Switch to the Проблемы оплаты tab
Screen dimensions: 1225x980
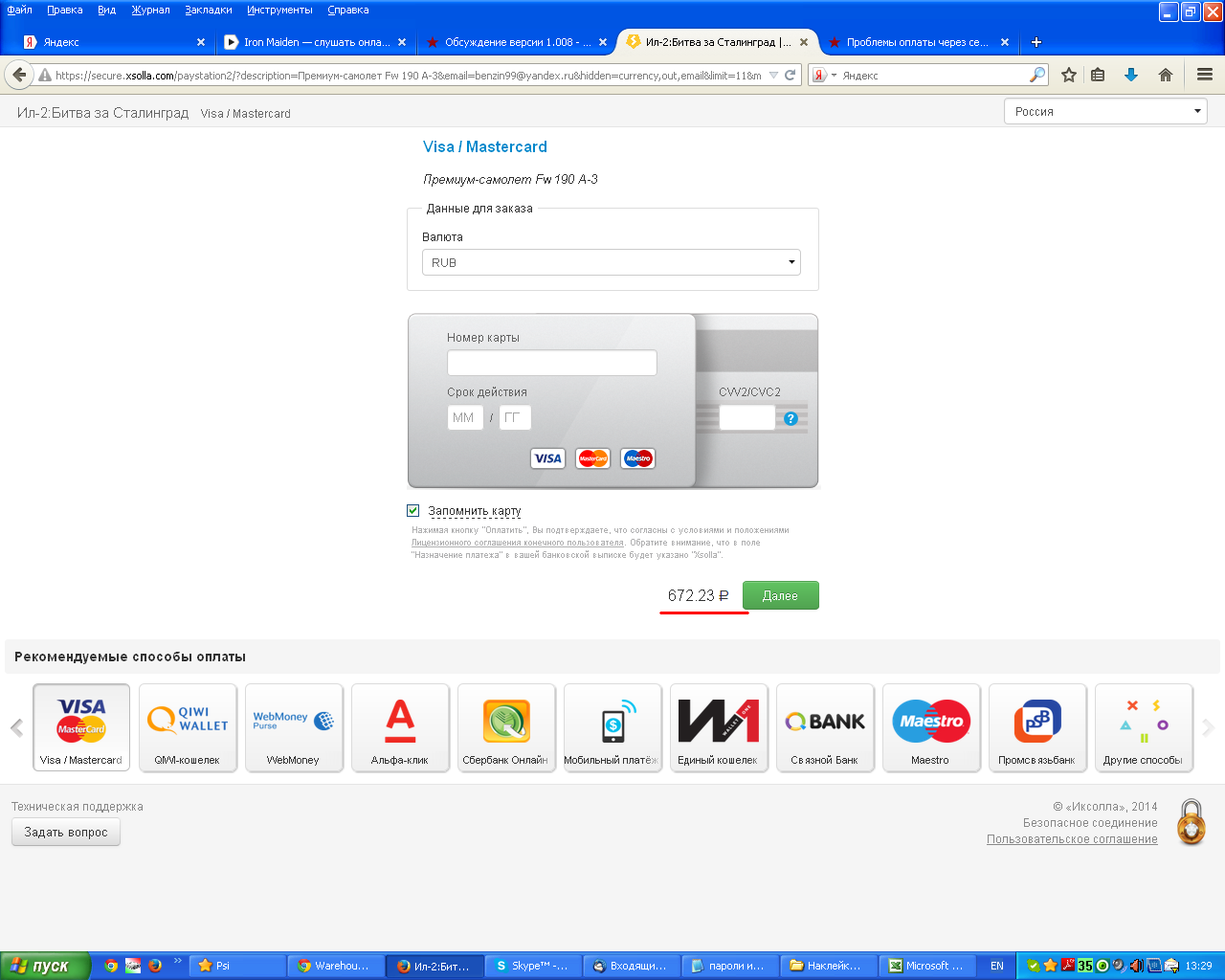918,42
